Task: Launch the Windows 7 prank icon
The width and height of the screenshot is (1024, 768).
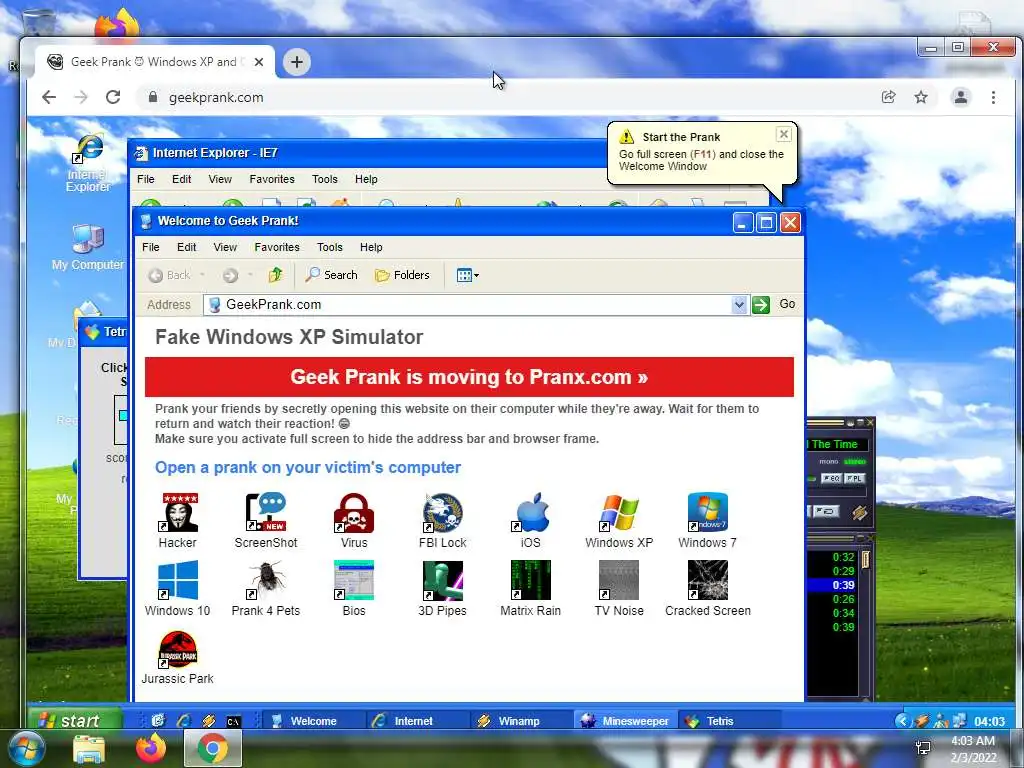Action: point(707,513)
